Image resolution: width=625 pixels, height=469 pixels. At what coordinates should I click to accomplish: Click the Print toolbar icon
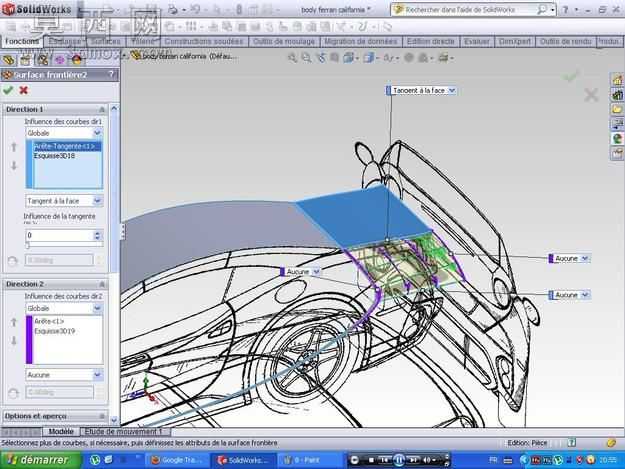click(x=173, y=10)
